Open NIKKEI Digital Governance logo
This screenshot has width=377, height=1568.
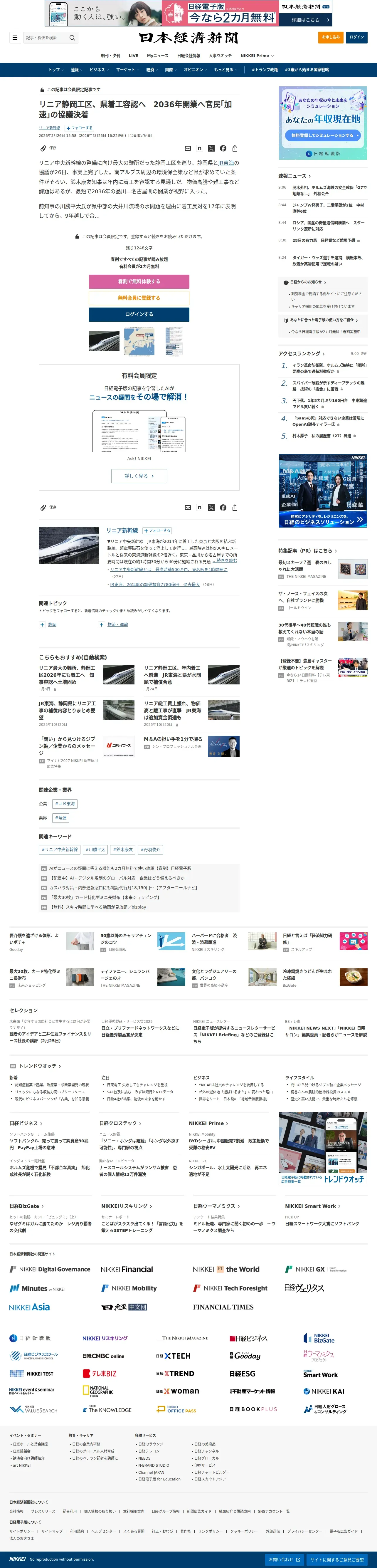(x=50, y=1269)
